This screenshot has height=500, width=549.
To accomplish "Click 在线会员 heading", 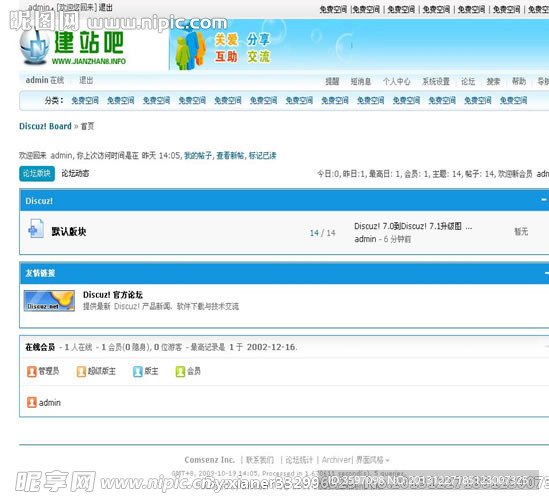I will tap(40, 347).
